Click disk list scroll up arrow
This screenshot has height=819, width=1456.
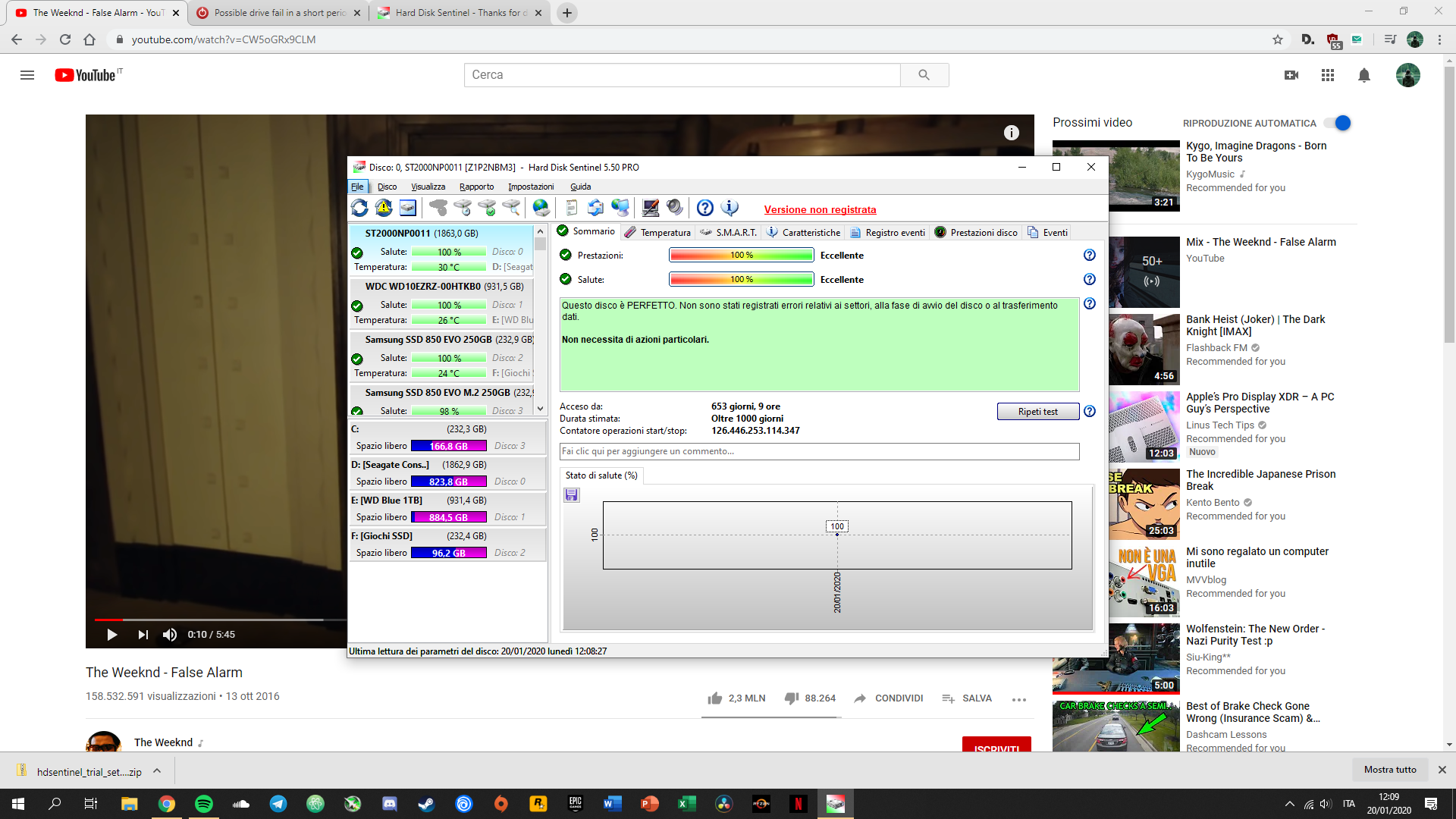point(540,231)
